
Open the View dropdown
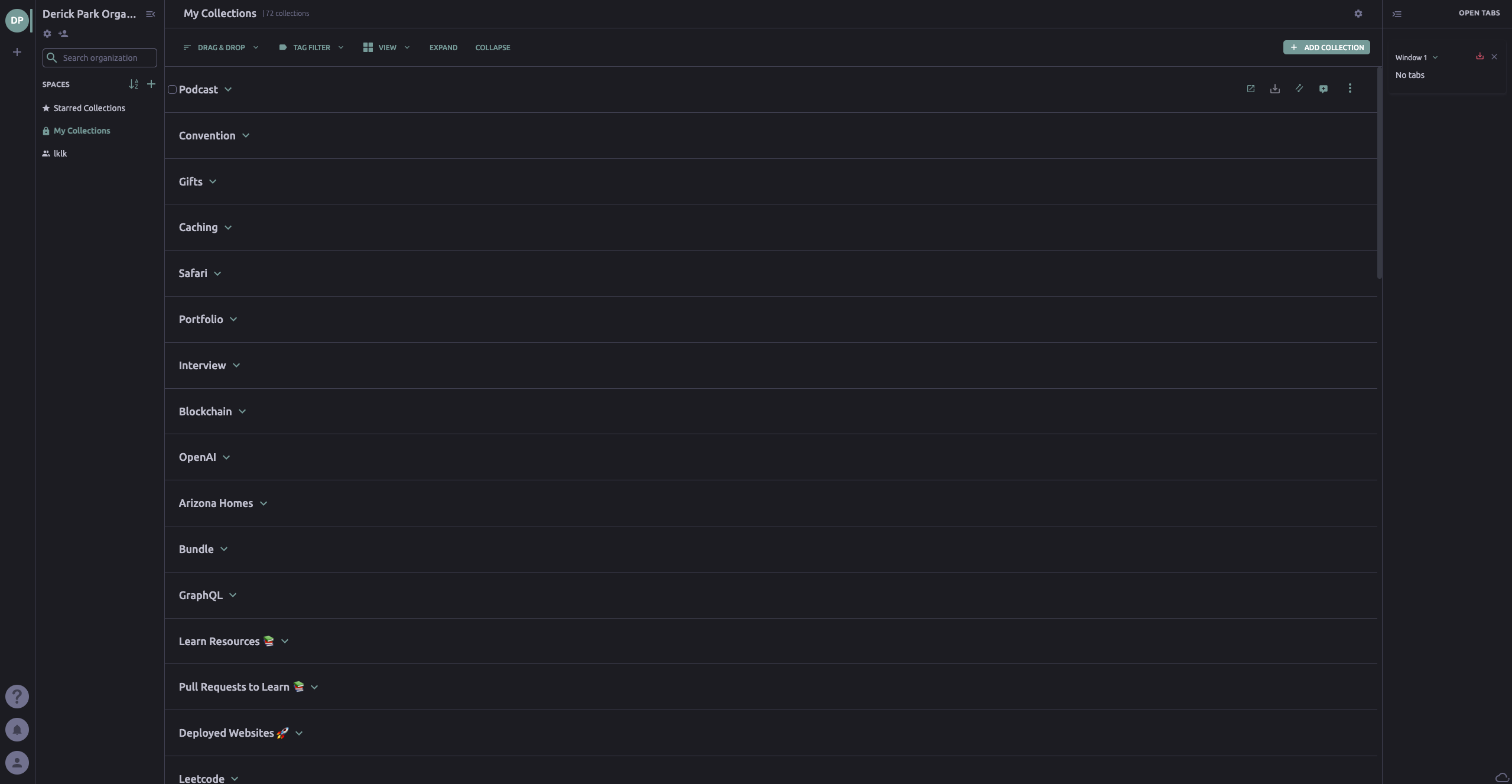[386, 48]
